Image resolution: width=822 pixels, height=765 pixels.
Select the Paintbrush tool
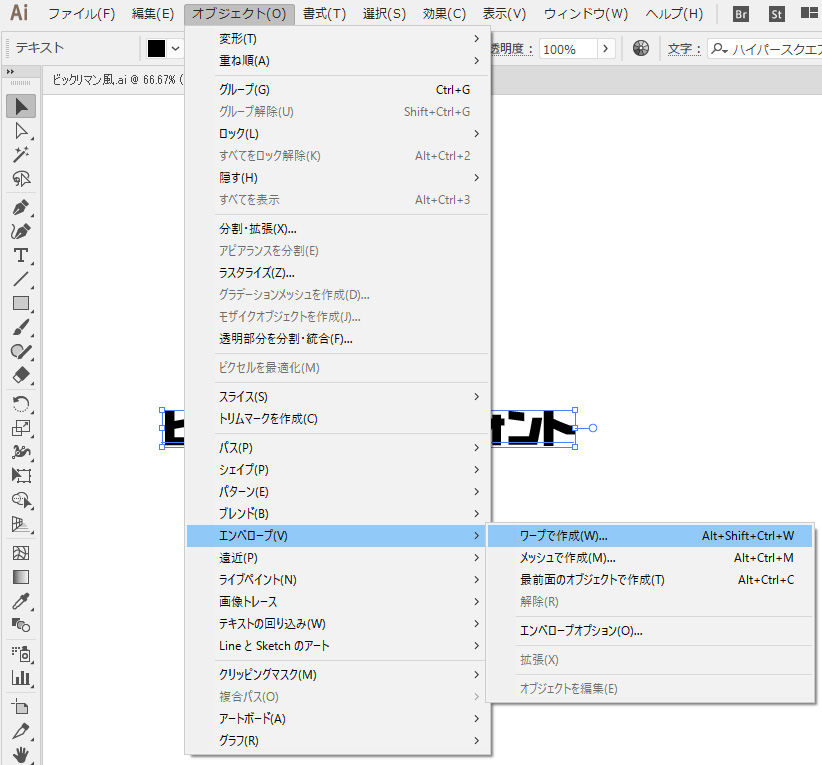click(x=21, y=327)
